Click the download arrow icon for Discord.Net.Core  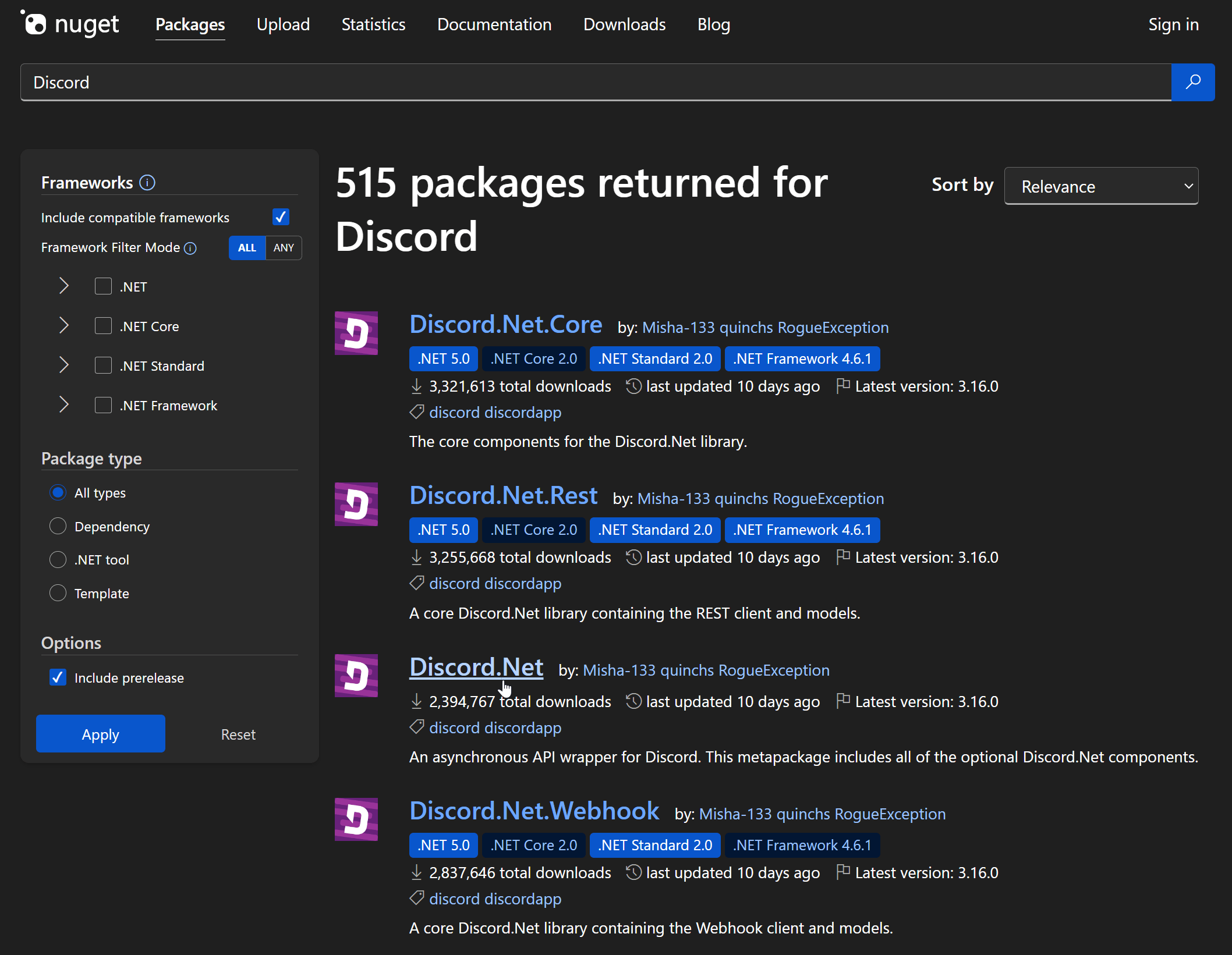pyautogui.click(x=416, y=386)
